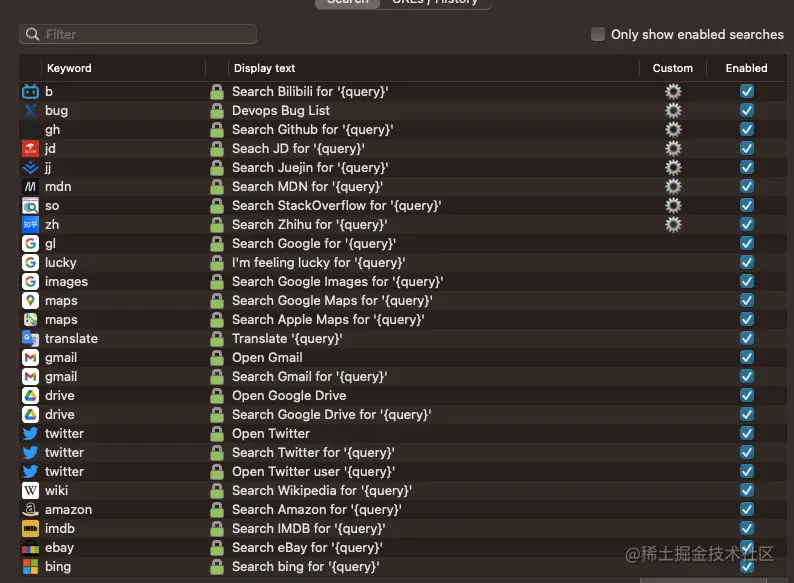
Task: Uncheck Enabled for Search MDN
Action: coord(747,186)
